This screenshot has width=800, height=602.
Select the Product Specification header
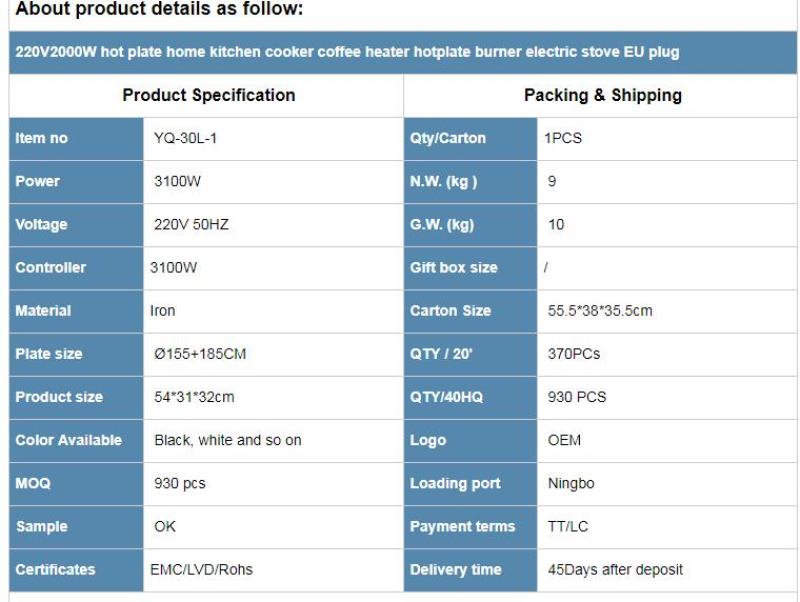(x=208, y=96)
